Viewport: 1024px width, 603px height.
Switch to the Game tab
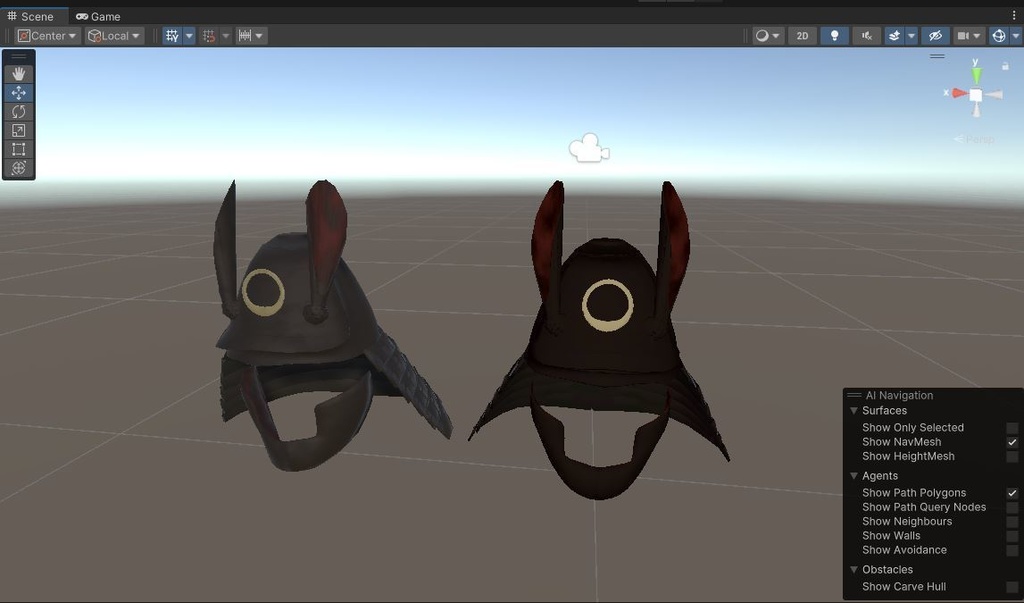click(98, 16)
